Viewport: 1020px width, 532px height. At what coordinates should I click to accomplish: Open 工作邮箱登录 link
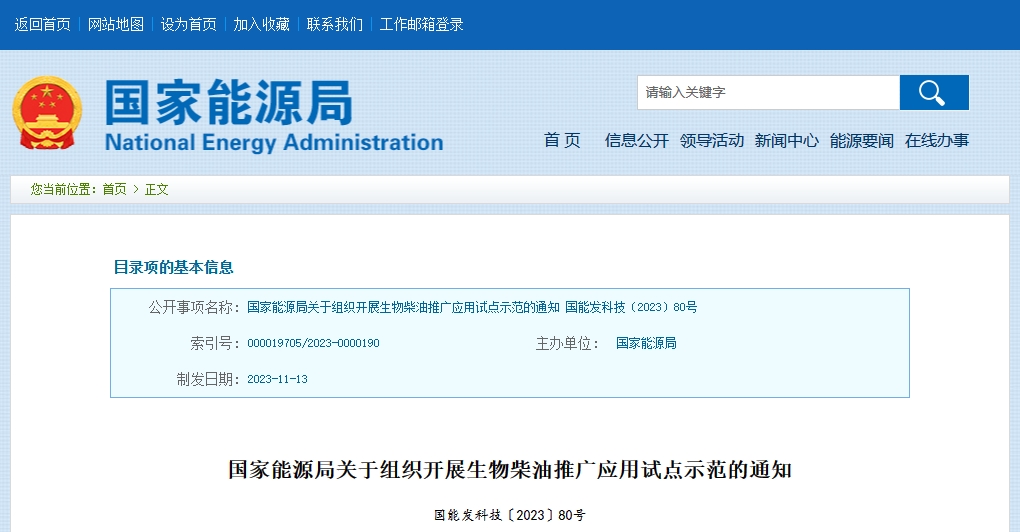422,25
